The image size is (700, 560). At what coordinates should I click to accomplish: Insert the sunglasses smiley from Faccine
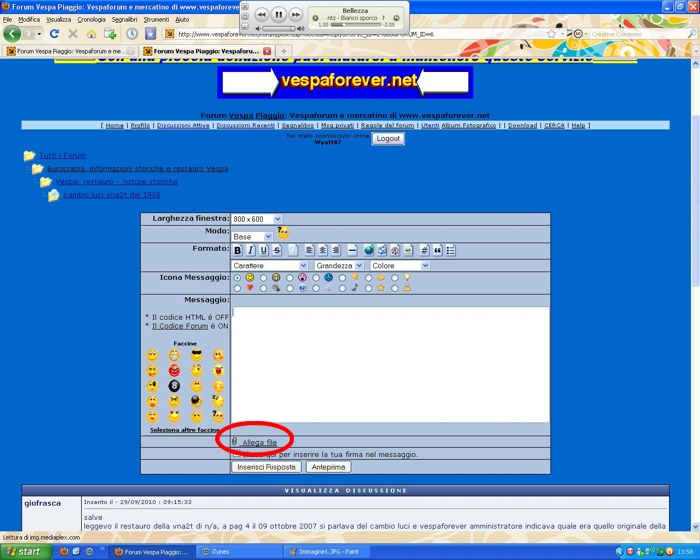click(x=196, y=355)
